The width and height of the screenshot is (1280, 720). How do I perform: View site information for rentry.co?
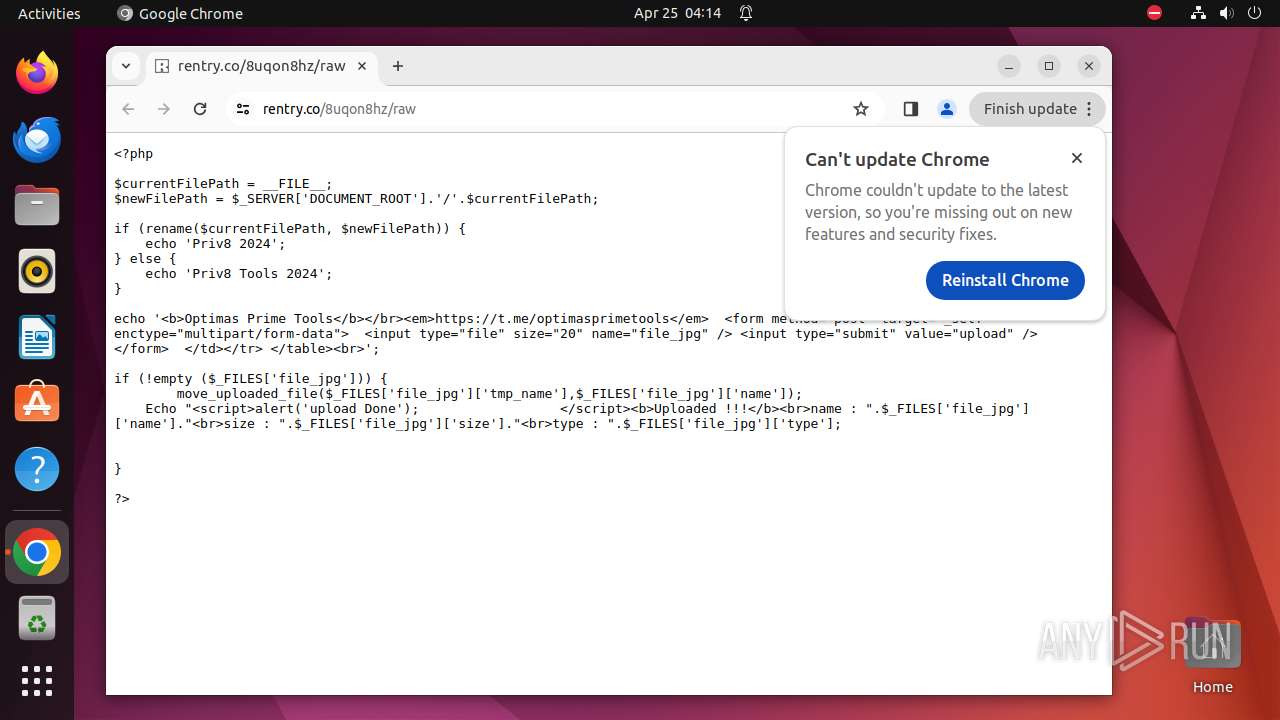242,109
